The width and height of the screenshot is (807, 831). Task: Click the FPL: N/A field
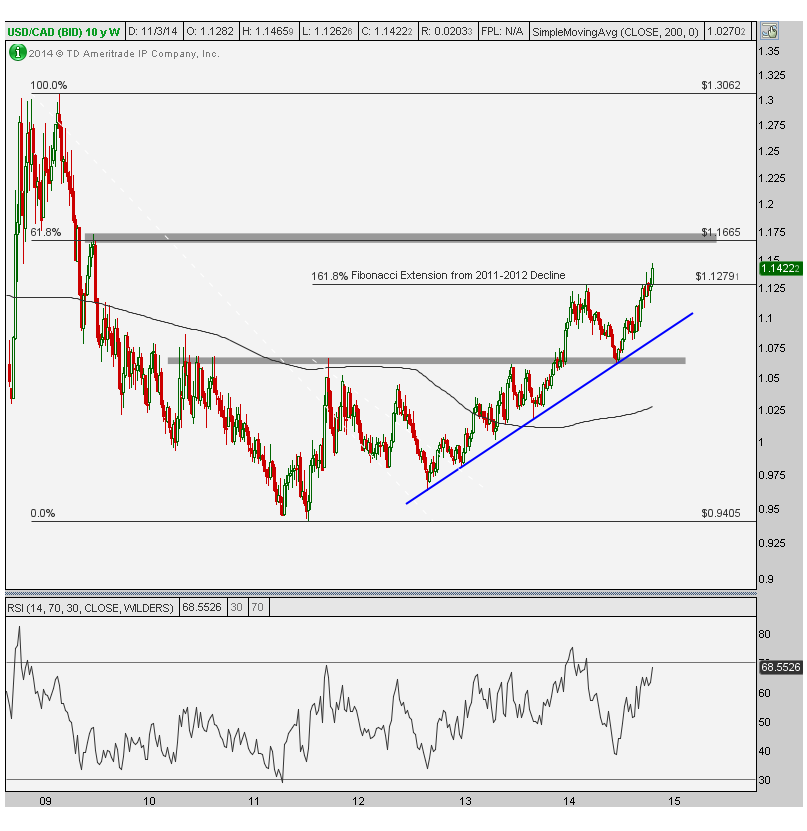[x=502, y=32]
